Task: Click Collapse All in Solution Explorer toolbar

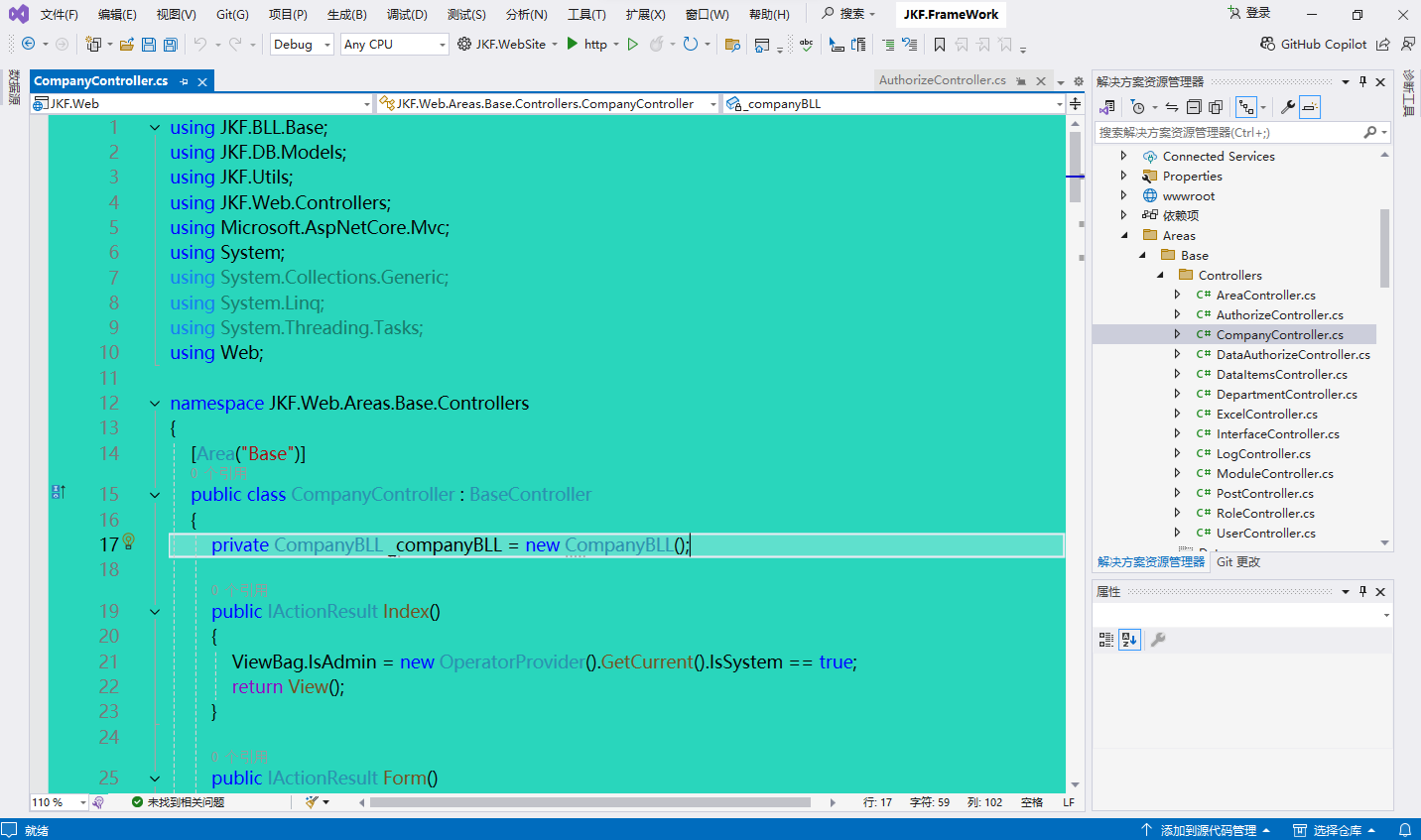Action: 1194,107
